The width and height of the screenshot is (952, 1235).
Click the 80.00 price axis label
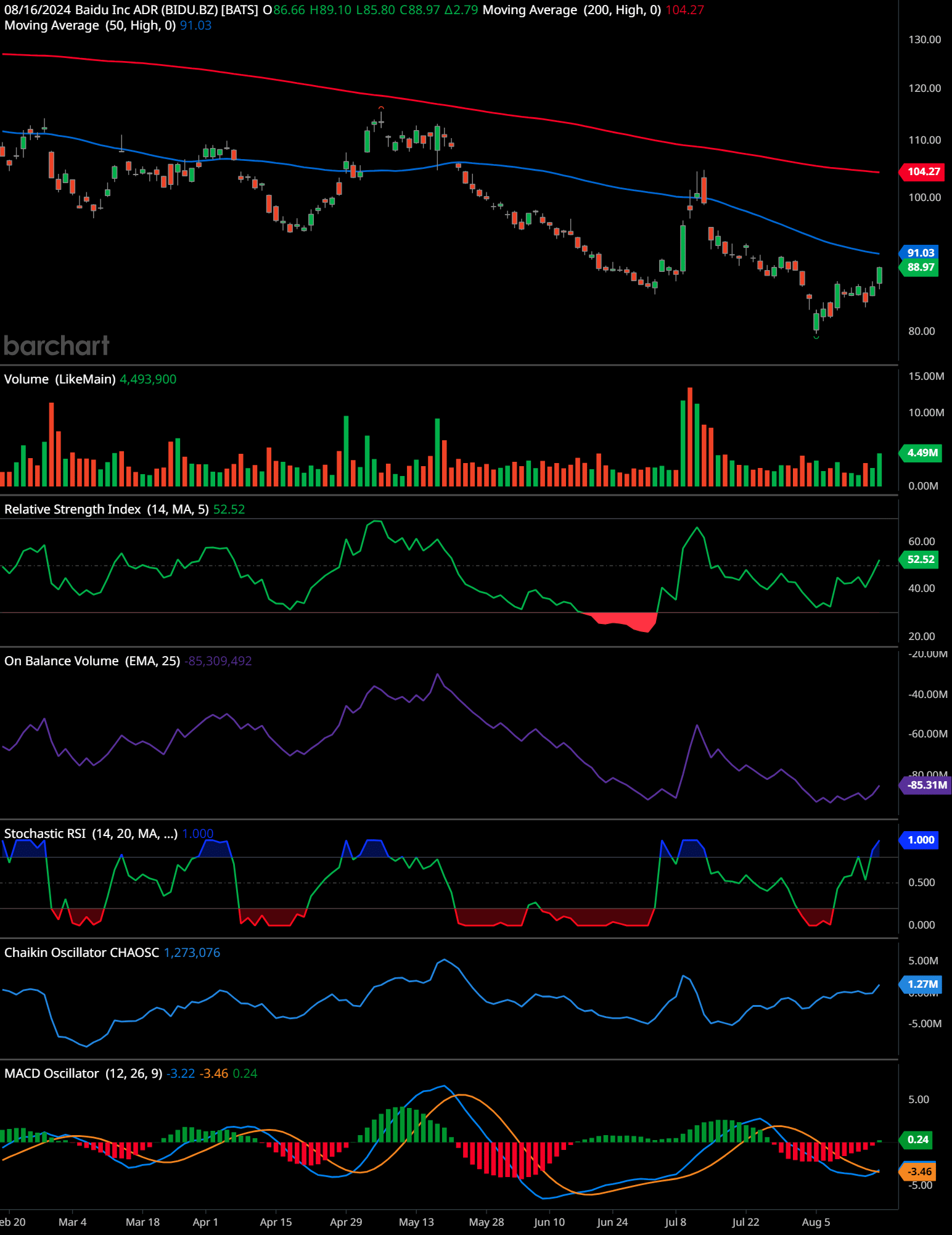[921, 331]
